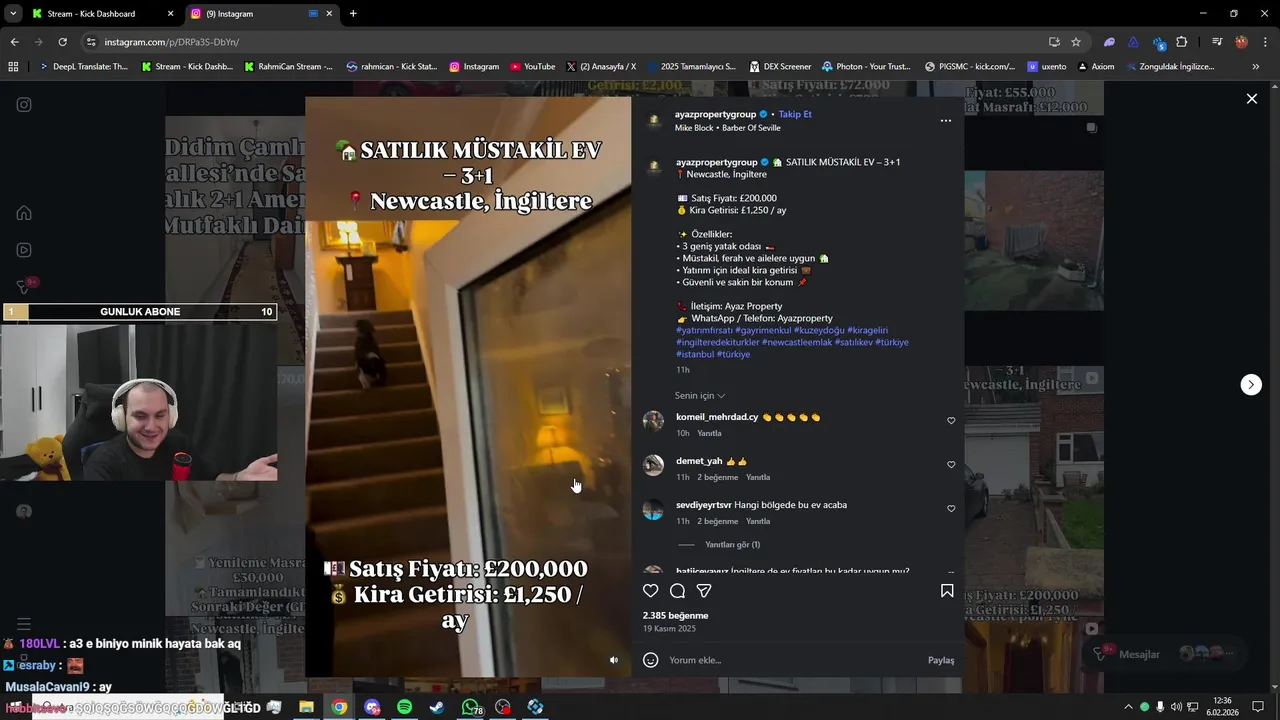Open the Chrome apps grid in the bookmarks bar
This screenshot has width=1280, height=720.
(13, 67)
